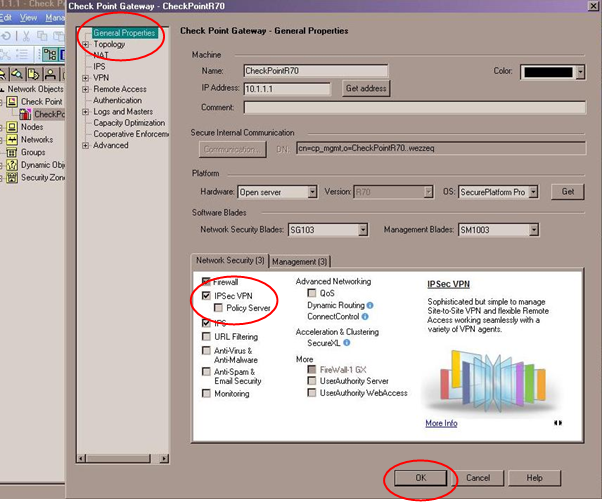Select NAT in the properties tree
Screen dimensions: 602x502
(x=101, y=55)
